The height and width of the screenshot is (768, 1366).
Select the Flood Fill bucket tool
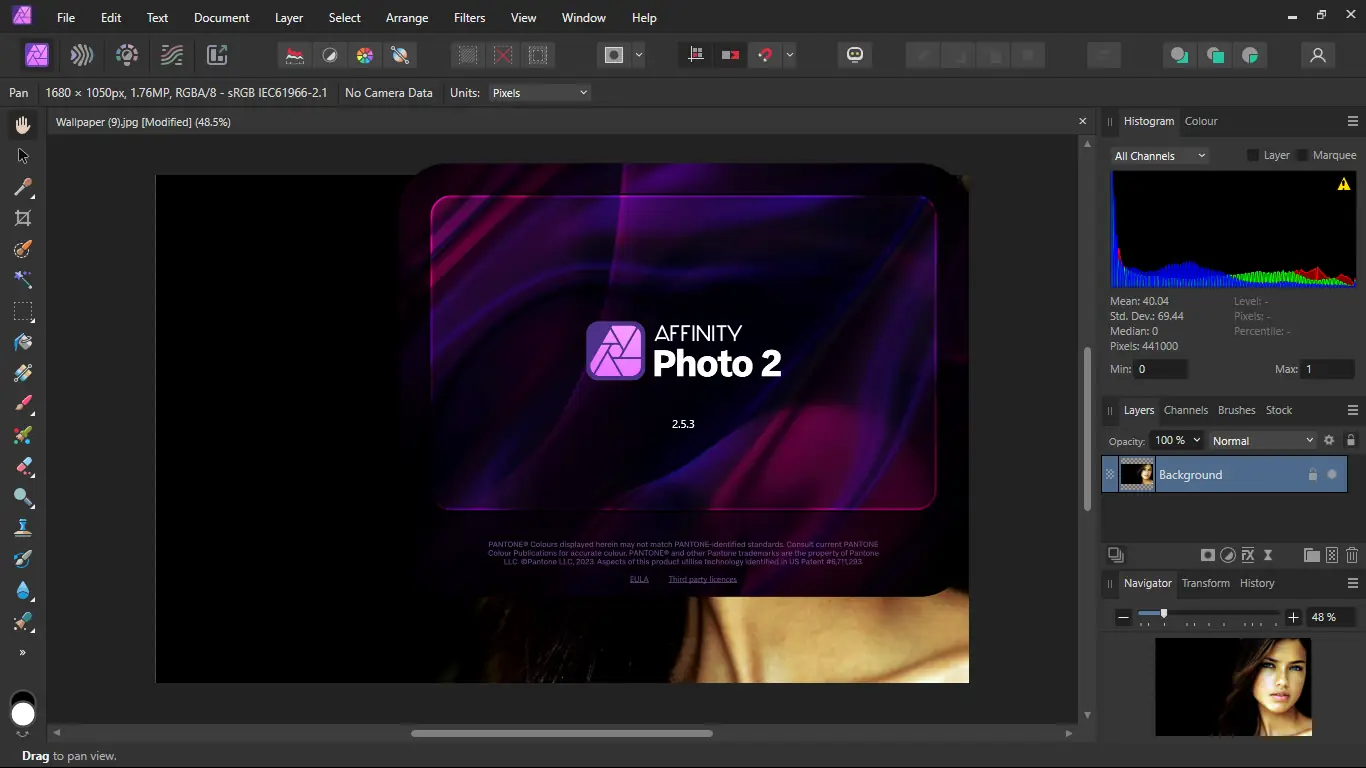pos(23,342)
